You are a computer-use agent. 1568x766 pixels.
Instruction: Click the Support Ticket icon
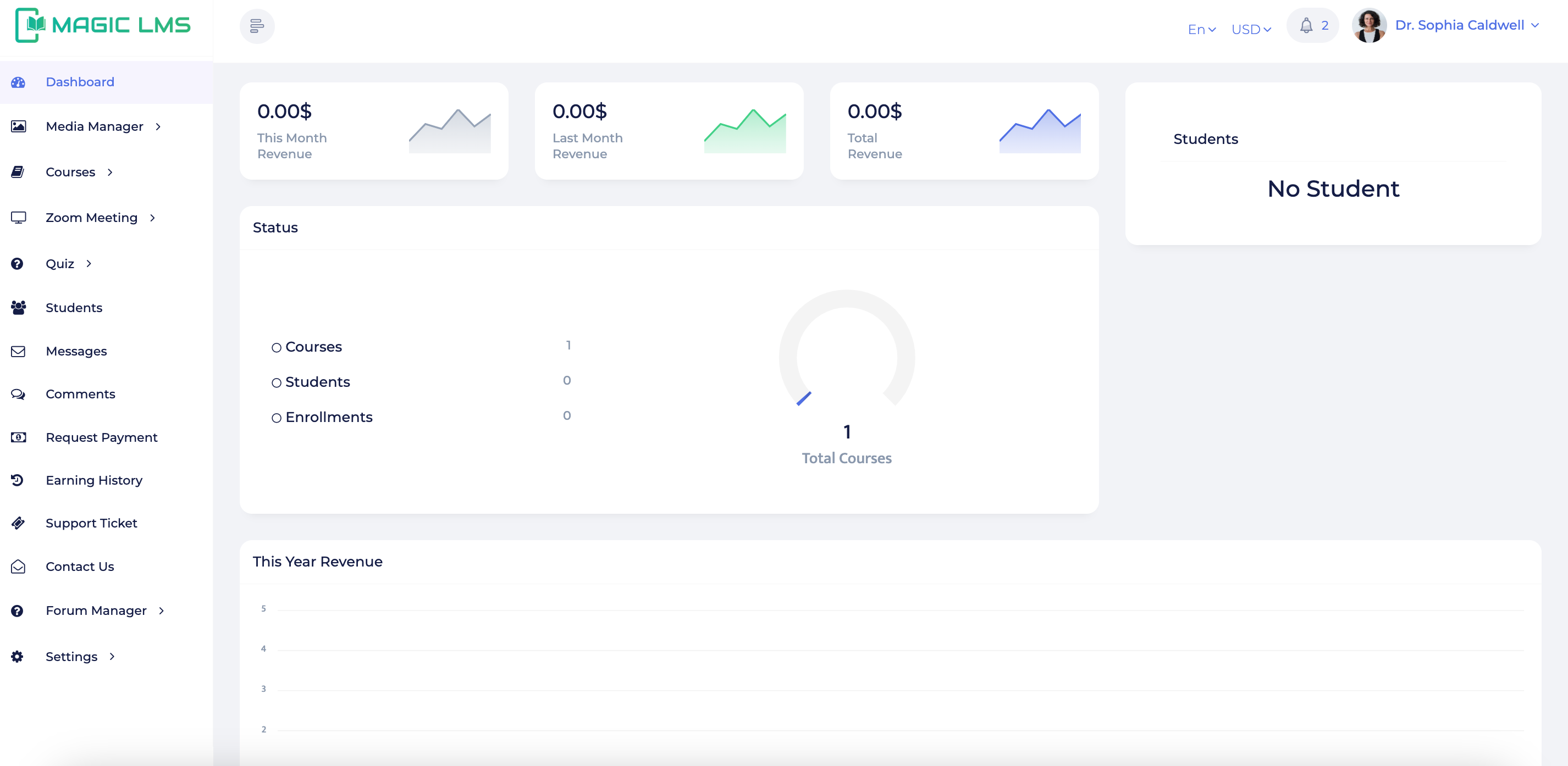pos(18,523)
